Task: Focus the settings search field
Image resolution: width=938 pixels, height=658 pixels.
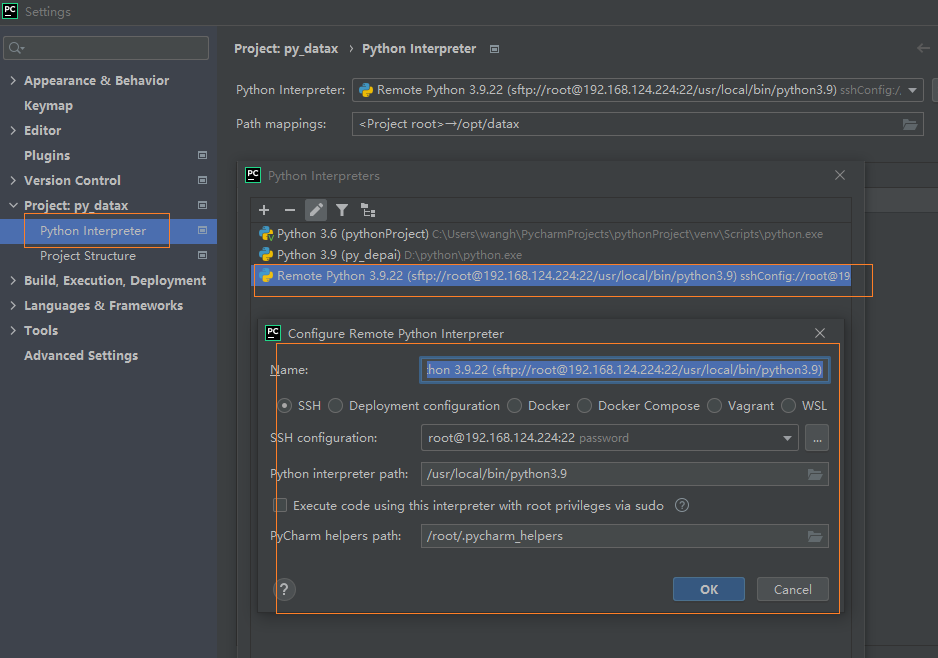Action: tap(106, 48)
